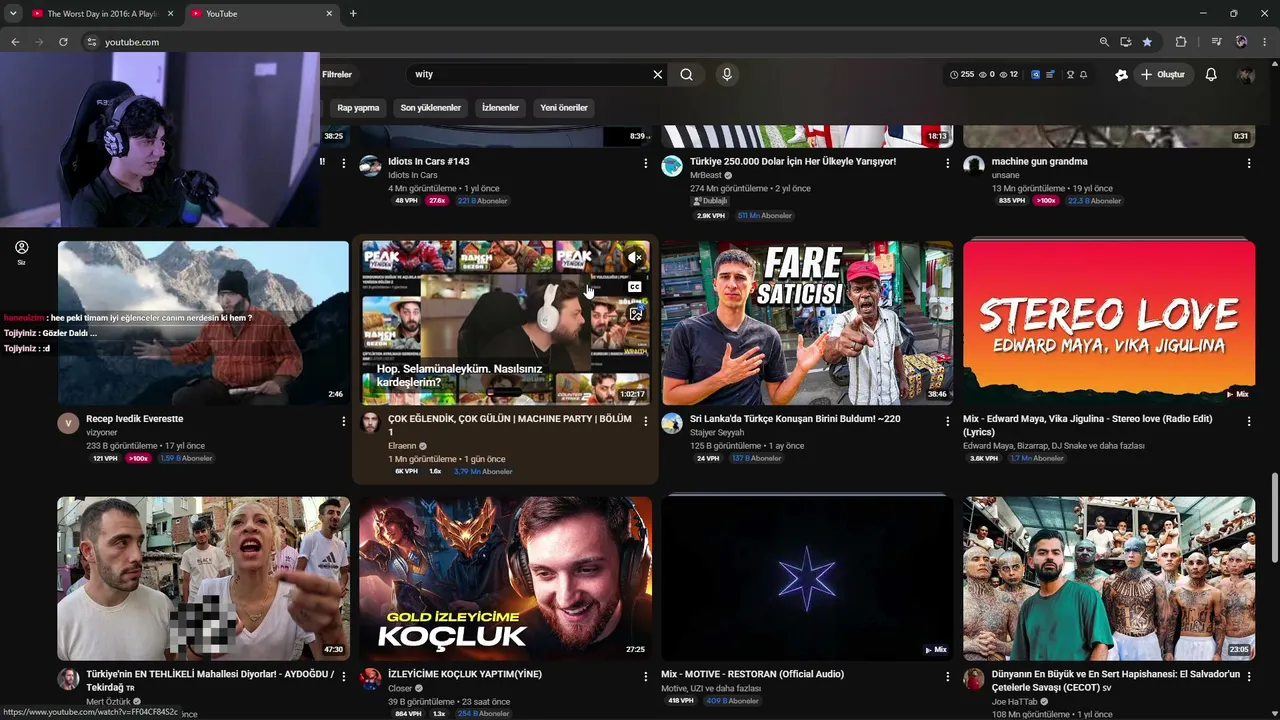Open the Chrome profile avatar
Image resolution: width=1280 pixels, height=720 pixels.
(x=1241, y=42)
